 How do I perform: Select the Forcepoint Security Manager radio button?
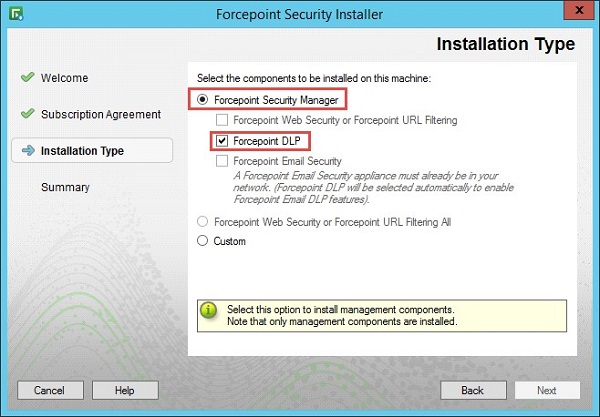204,100
